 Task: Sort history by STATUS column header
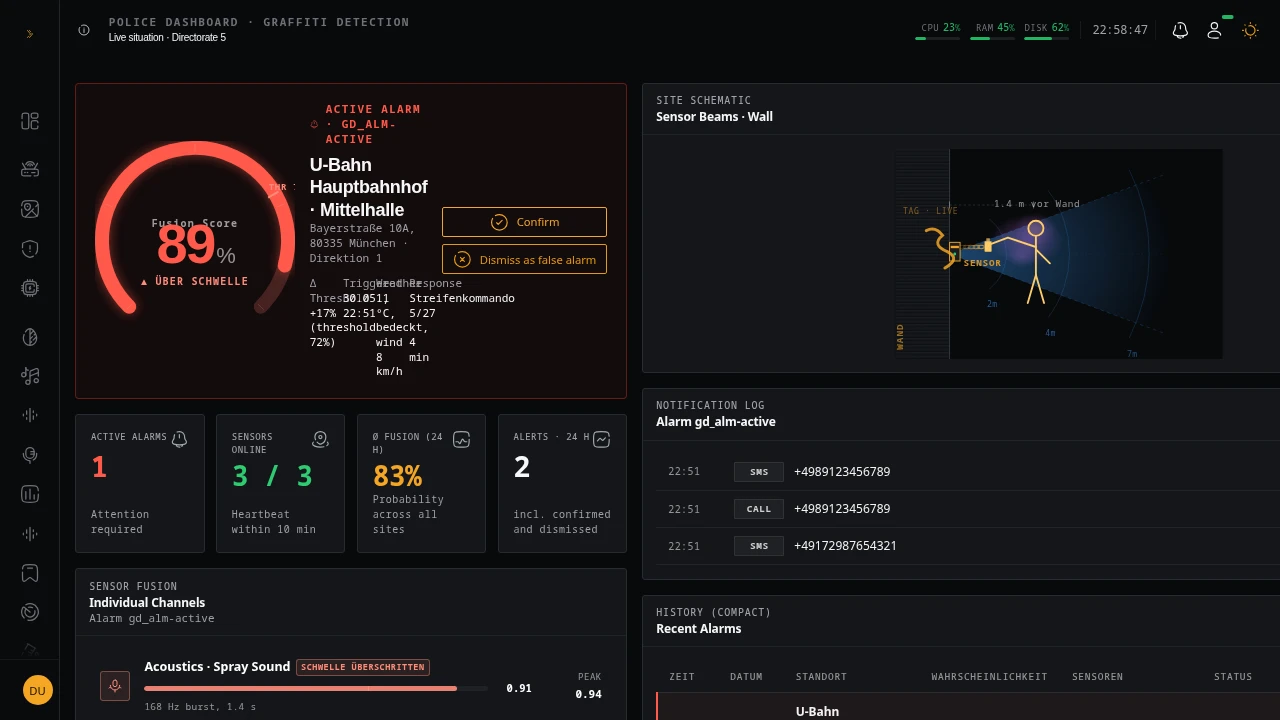pos(1233,677)
